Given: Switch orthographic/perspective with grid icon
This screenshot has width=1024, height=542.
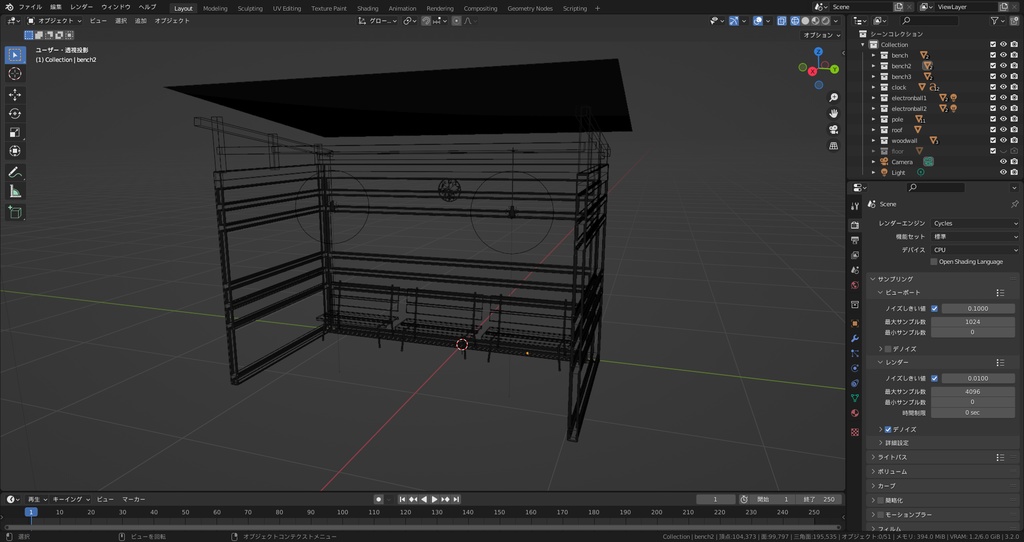Looking at the screenshot, I should [x=833, y=146].
